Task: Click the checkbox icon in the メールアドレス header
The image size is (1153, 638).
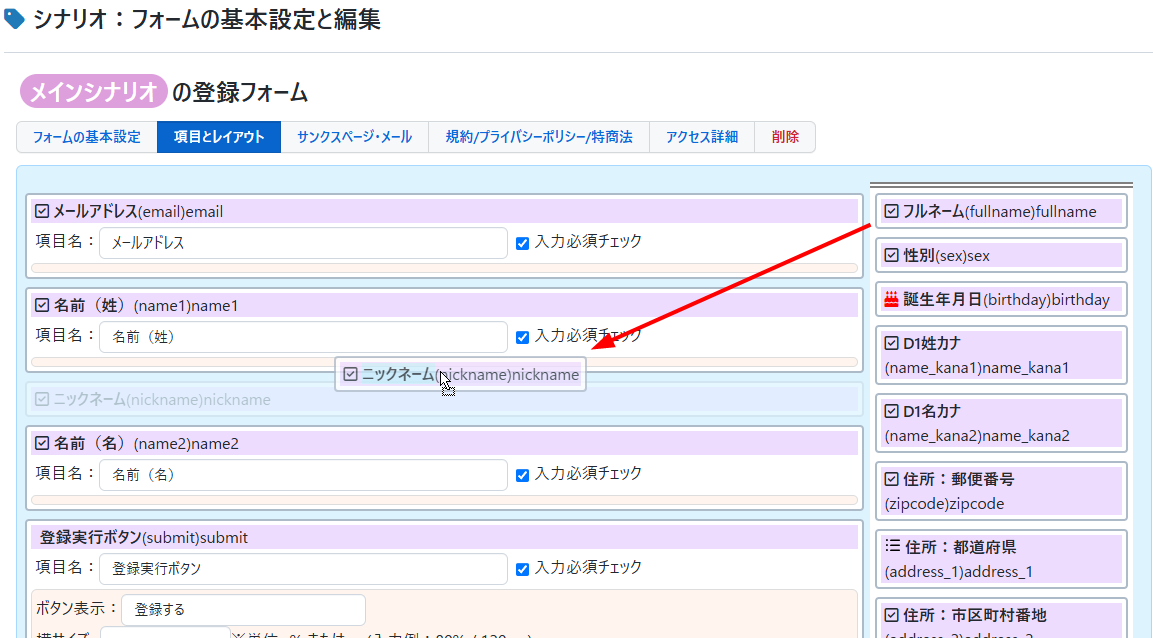Action: click(x=42, y=211)
